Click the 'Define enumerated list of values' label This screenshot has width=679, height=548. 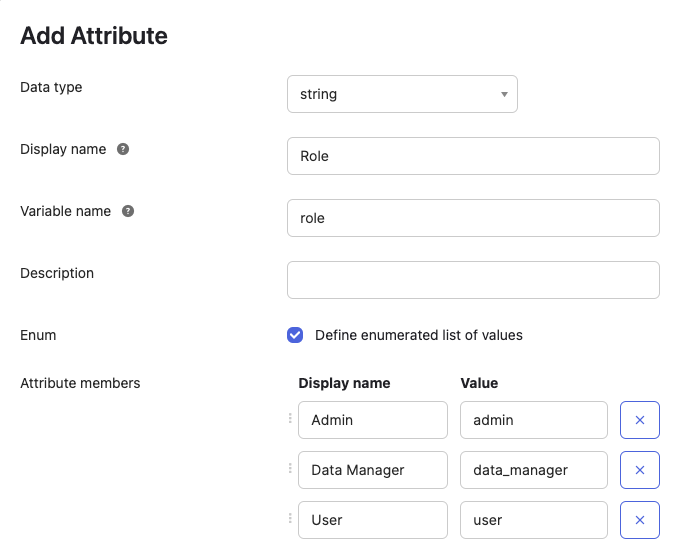click(418, 335)
